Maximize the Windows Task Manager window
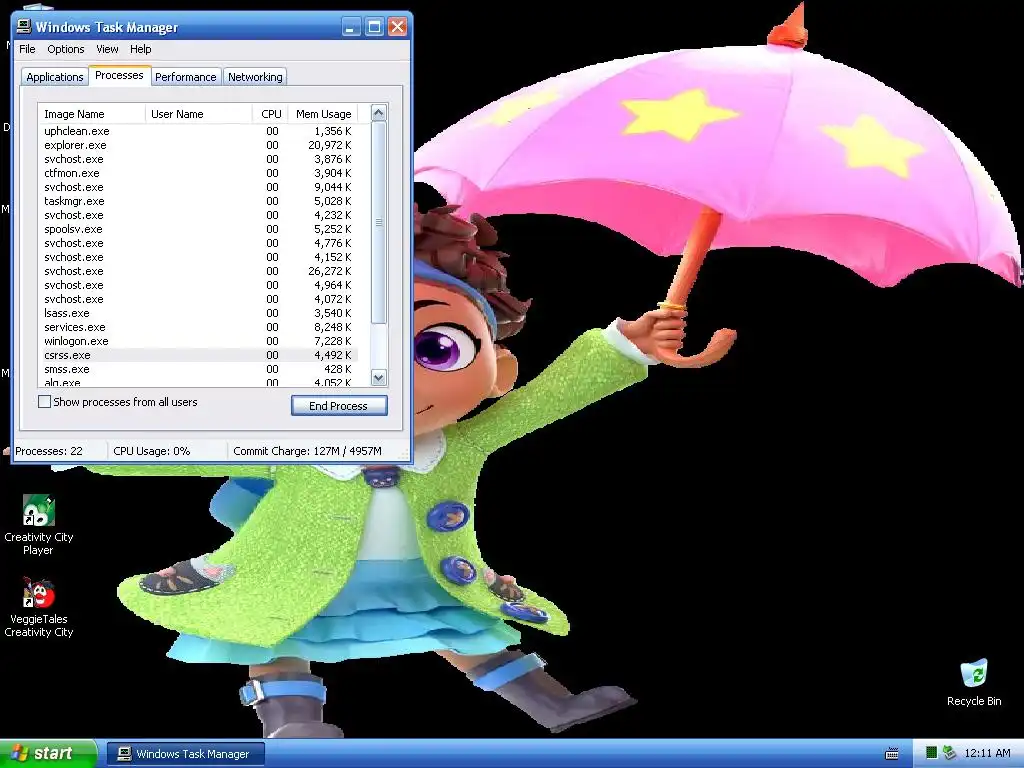 coord(374,27)
